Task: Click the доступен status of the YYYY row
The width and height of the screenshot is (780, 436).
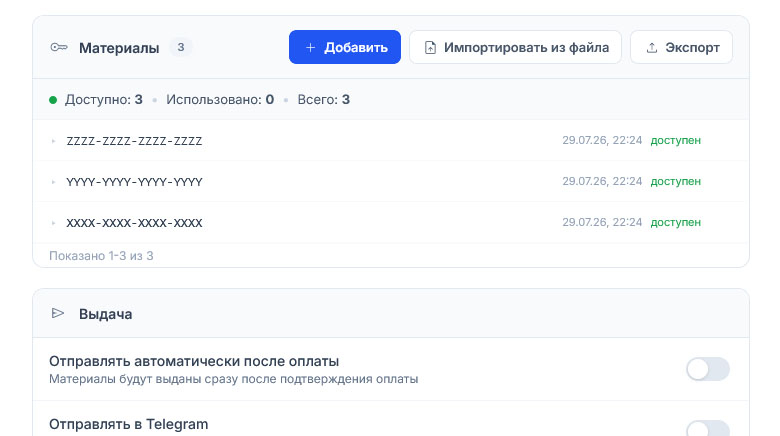Action: (676, 182)
